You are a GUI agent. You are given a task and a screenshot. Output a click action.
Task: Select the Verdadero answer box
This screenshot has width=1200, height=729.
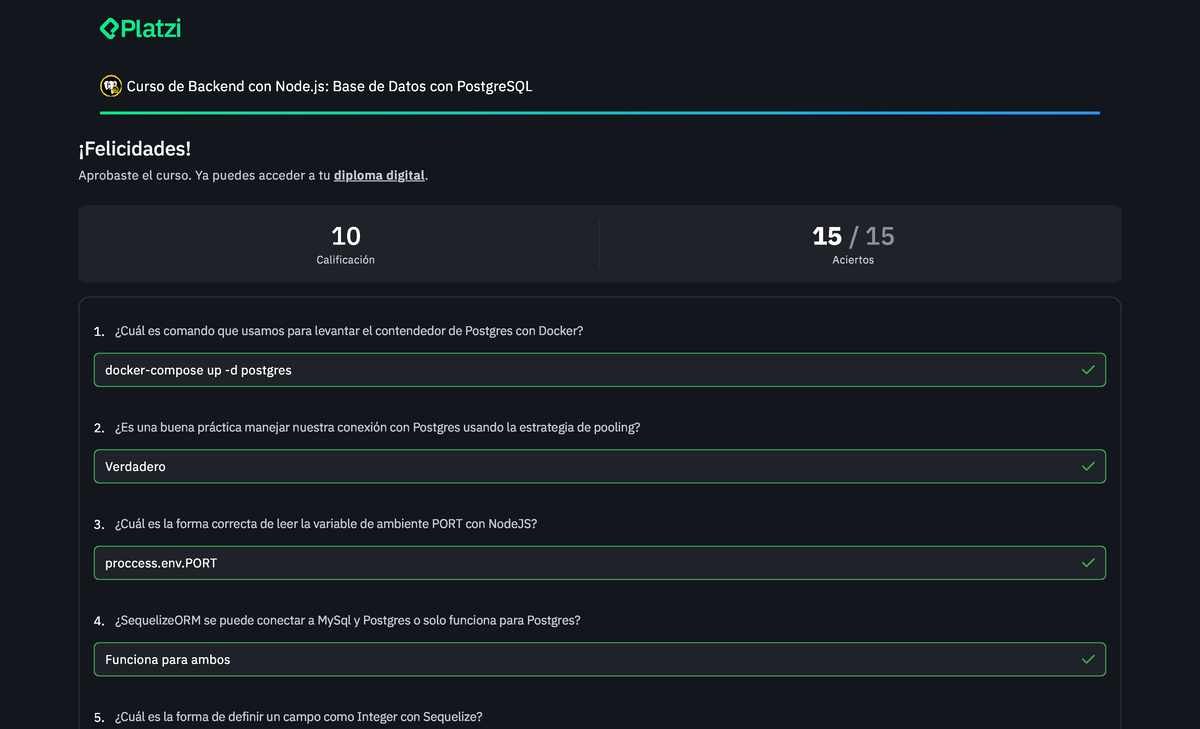pyautogui.click(x=600, y=466)
